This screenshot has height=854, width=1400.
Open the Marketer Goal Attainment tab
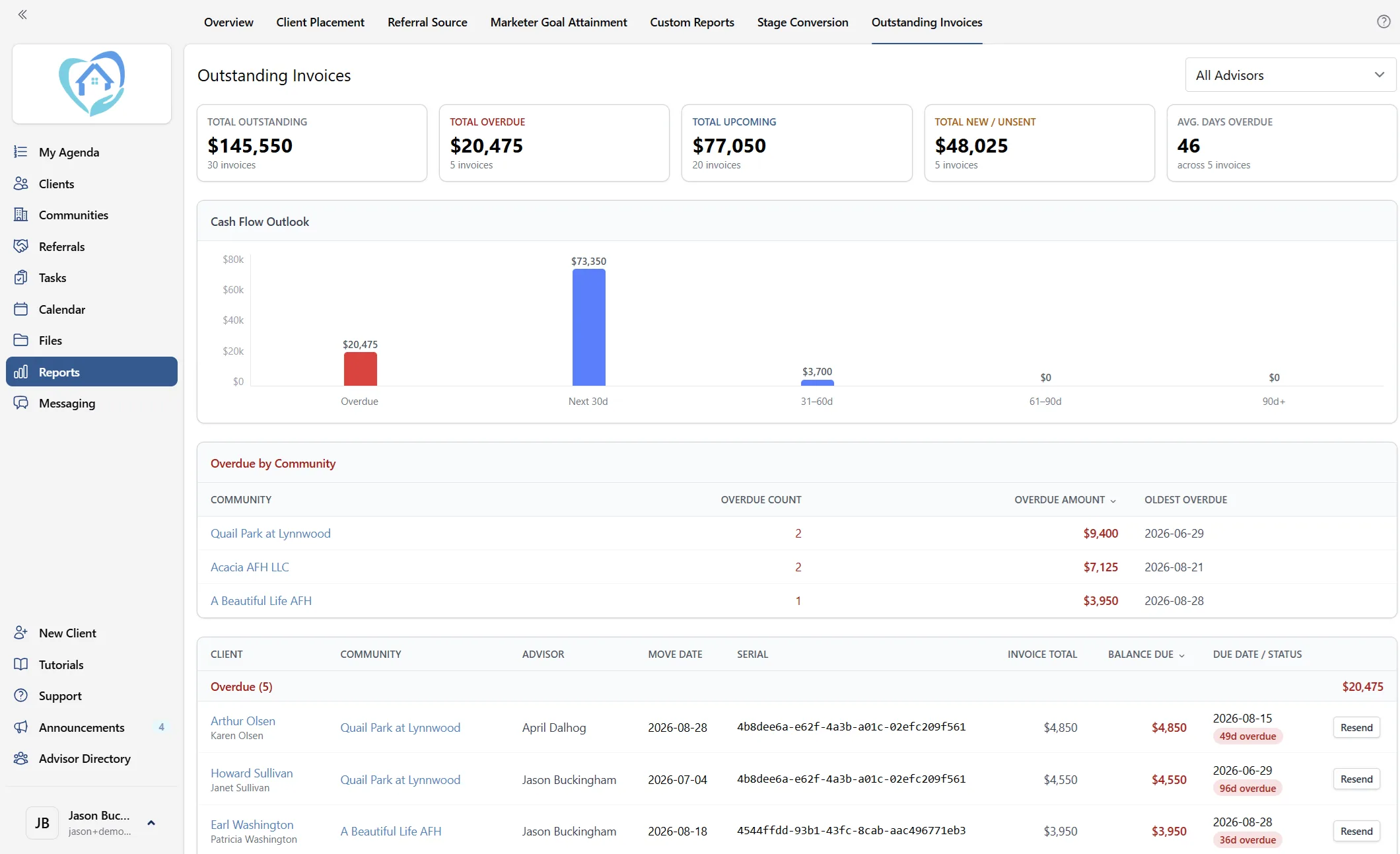[x=559, y=22]
